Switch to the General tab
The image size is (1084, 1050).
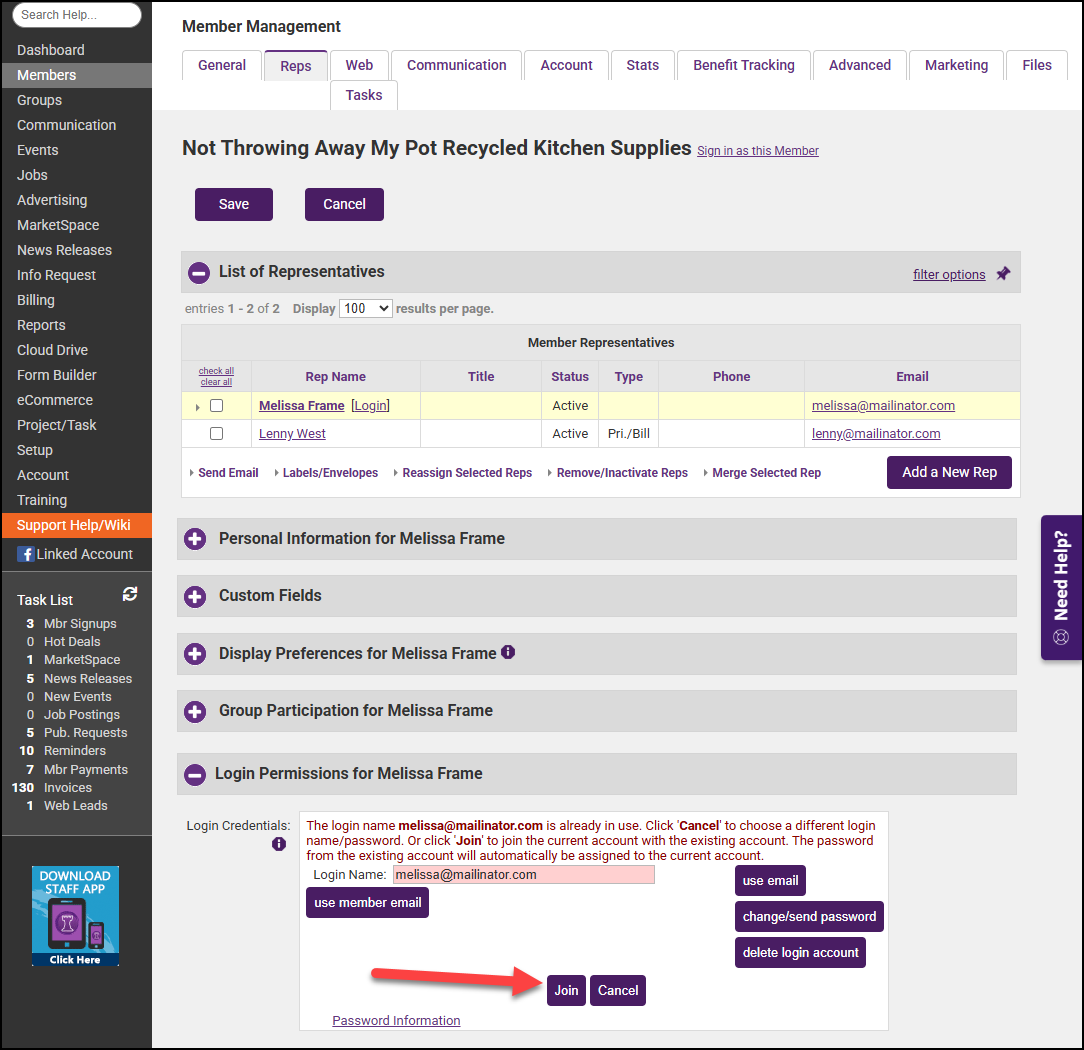[x=222, y=65]
